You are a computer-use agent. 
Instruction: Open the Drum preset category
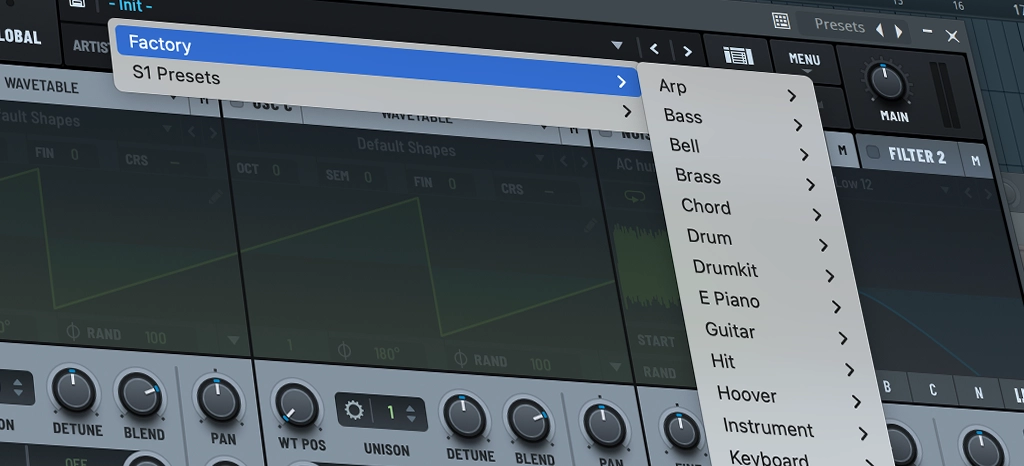(x=709, y=237)
